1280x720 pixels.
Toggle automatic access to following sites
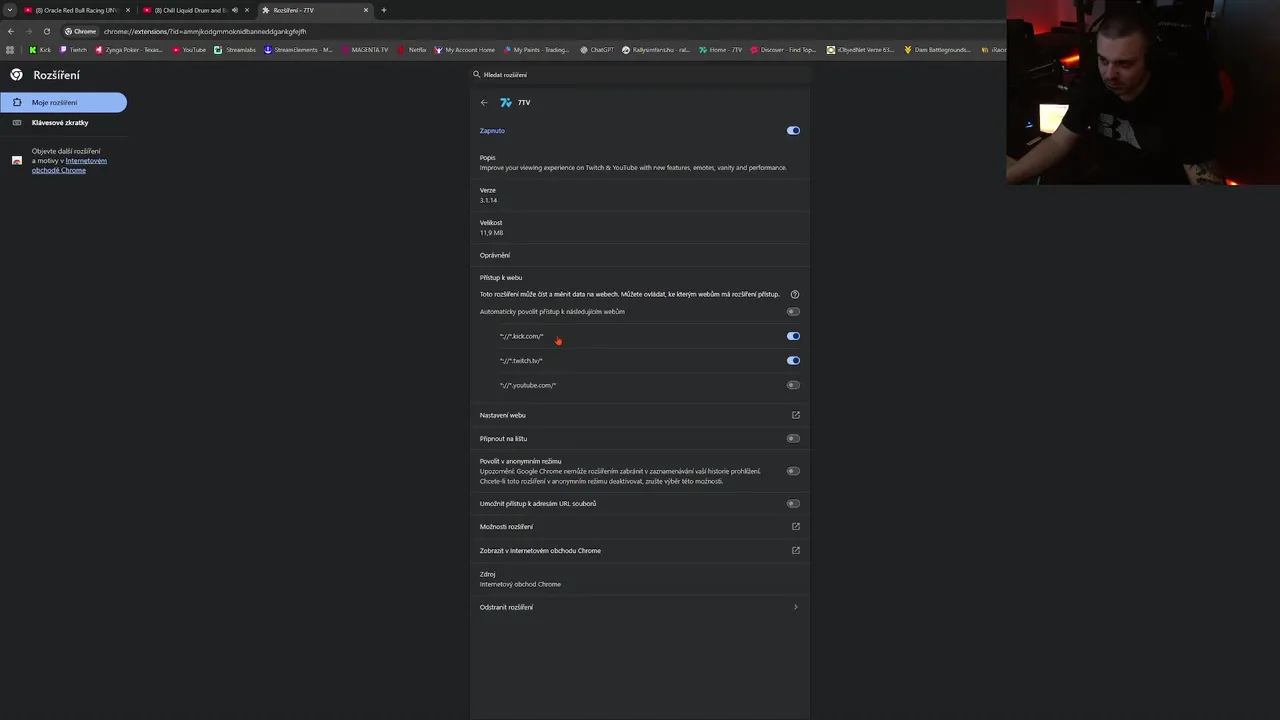[793, 311]
